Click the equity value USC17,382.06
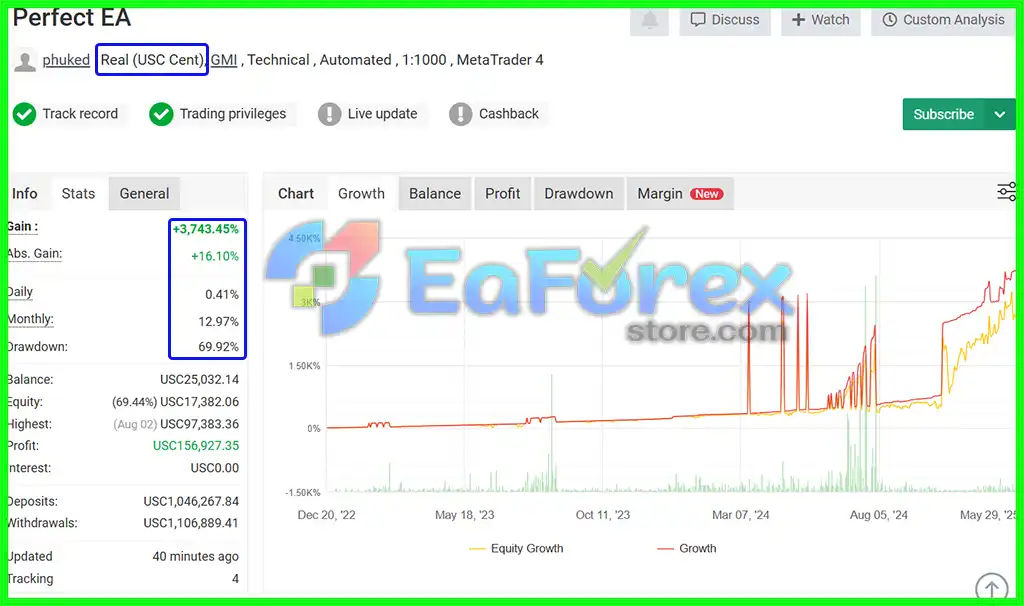This screenshot has width=1024, height=606. coord(200,402)
